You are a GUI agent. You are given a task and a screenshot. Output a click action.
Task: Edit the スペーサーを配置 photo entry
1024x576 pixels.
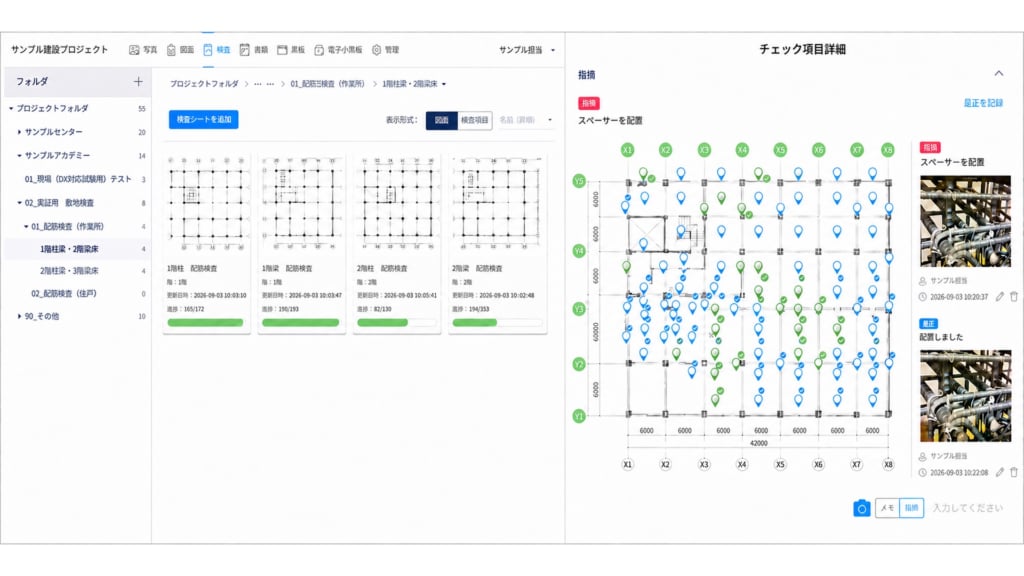(999, 296)
